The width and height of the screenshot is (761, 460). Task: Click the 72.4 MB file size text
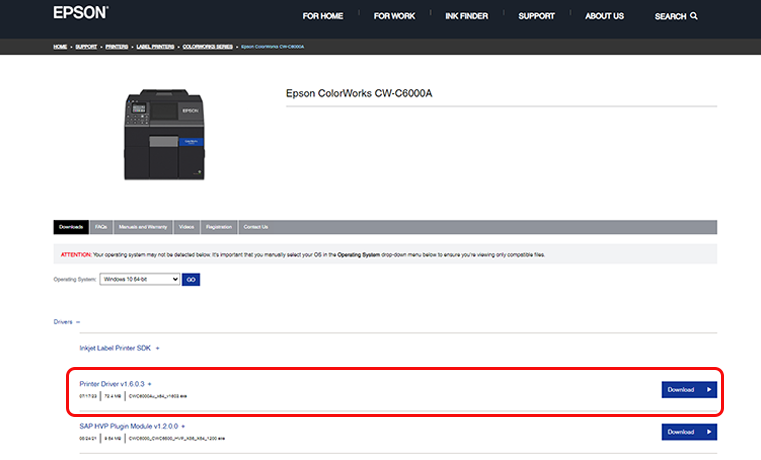(x=113, y=396)
